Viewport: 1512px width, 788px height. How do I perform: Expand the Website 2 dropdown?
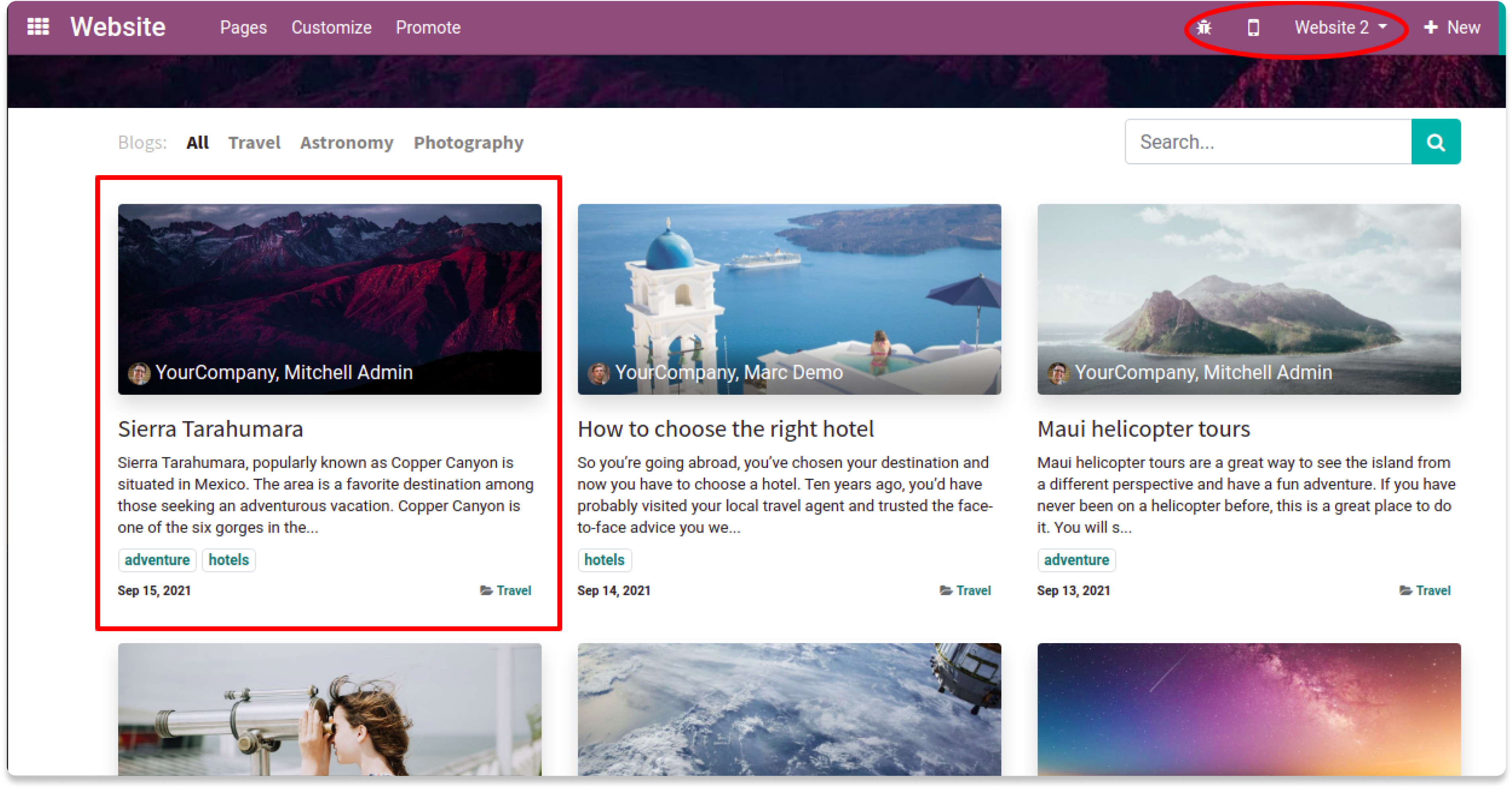[1340, 27]
